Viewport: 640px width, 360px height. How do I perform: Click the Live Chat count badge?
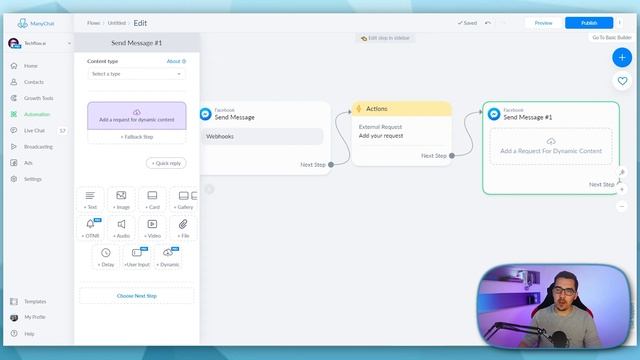coord(62,131)
